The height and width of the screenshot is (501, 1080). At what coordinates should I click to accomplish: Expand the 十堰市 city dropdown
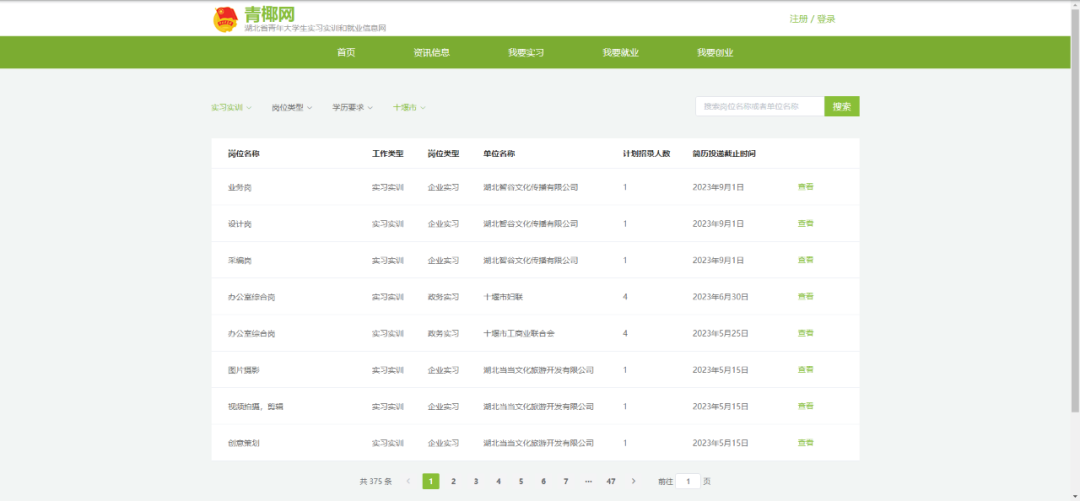click(x=409, y=108)
